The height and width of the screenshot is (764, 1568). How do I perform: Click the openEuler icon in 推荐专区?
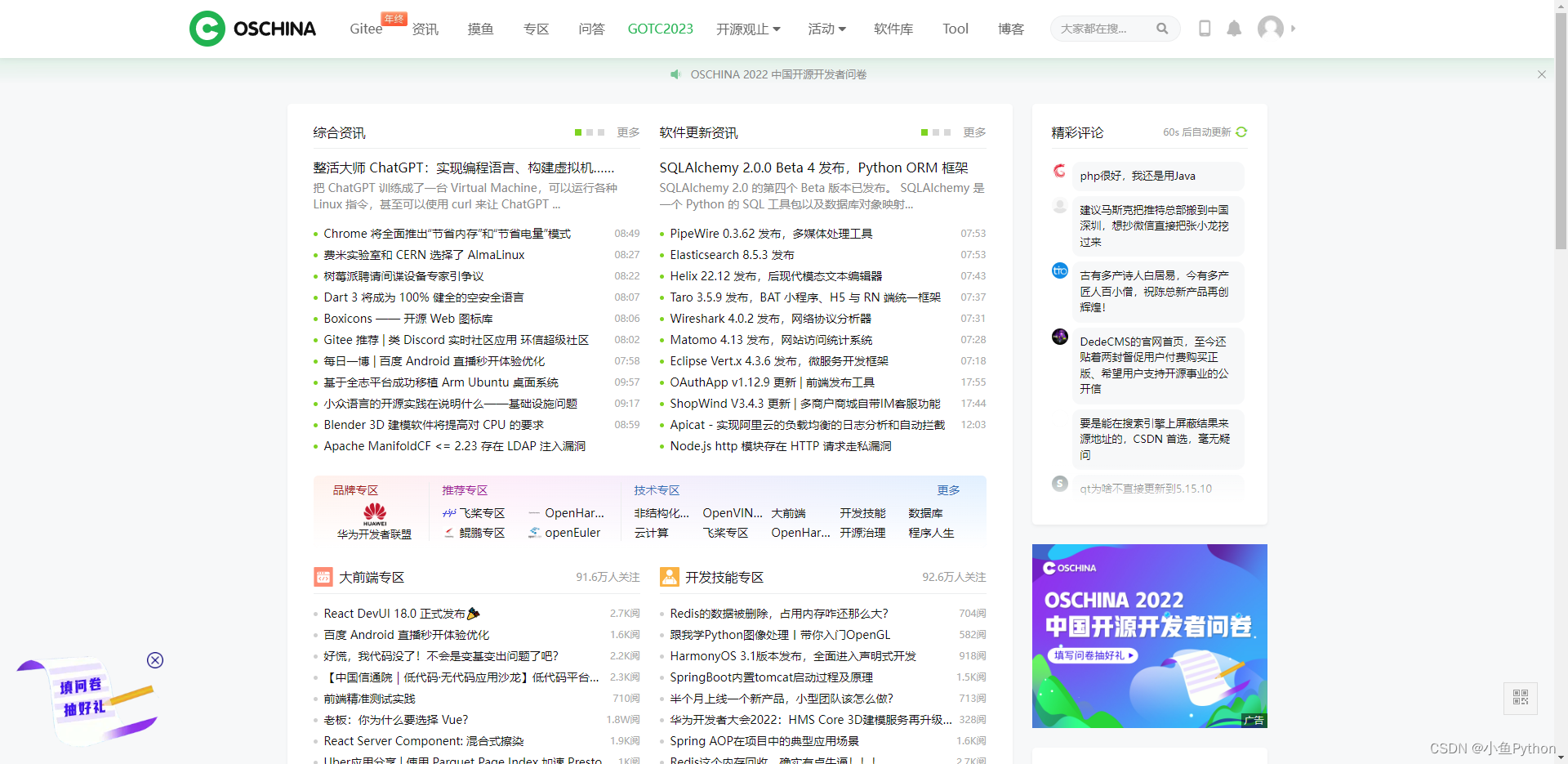coord(534,533)
